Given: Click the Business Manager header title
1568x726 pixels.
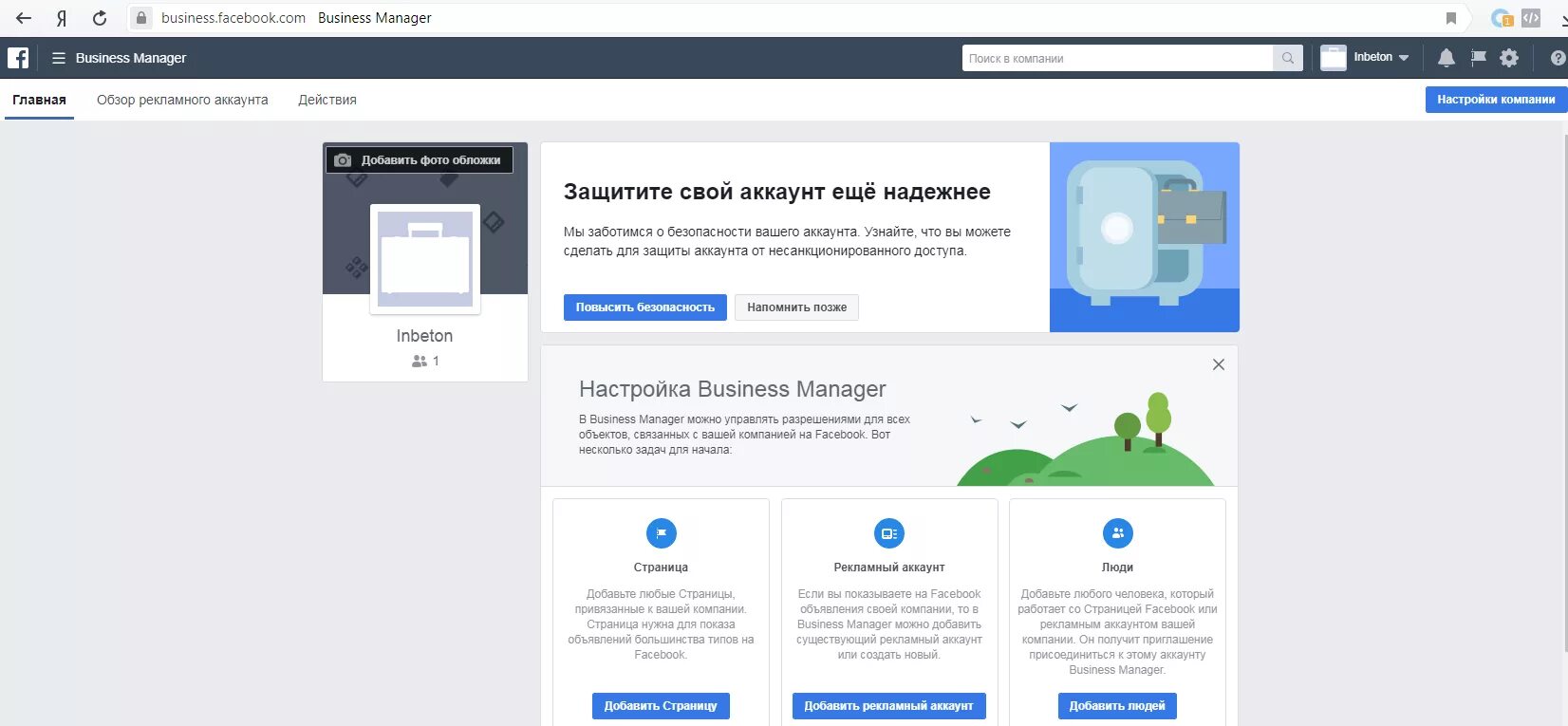Looking at the screenshot, I should click(131, 58).
